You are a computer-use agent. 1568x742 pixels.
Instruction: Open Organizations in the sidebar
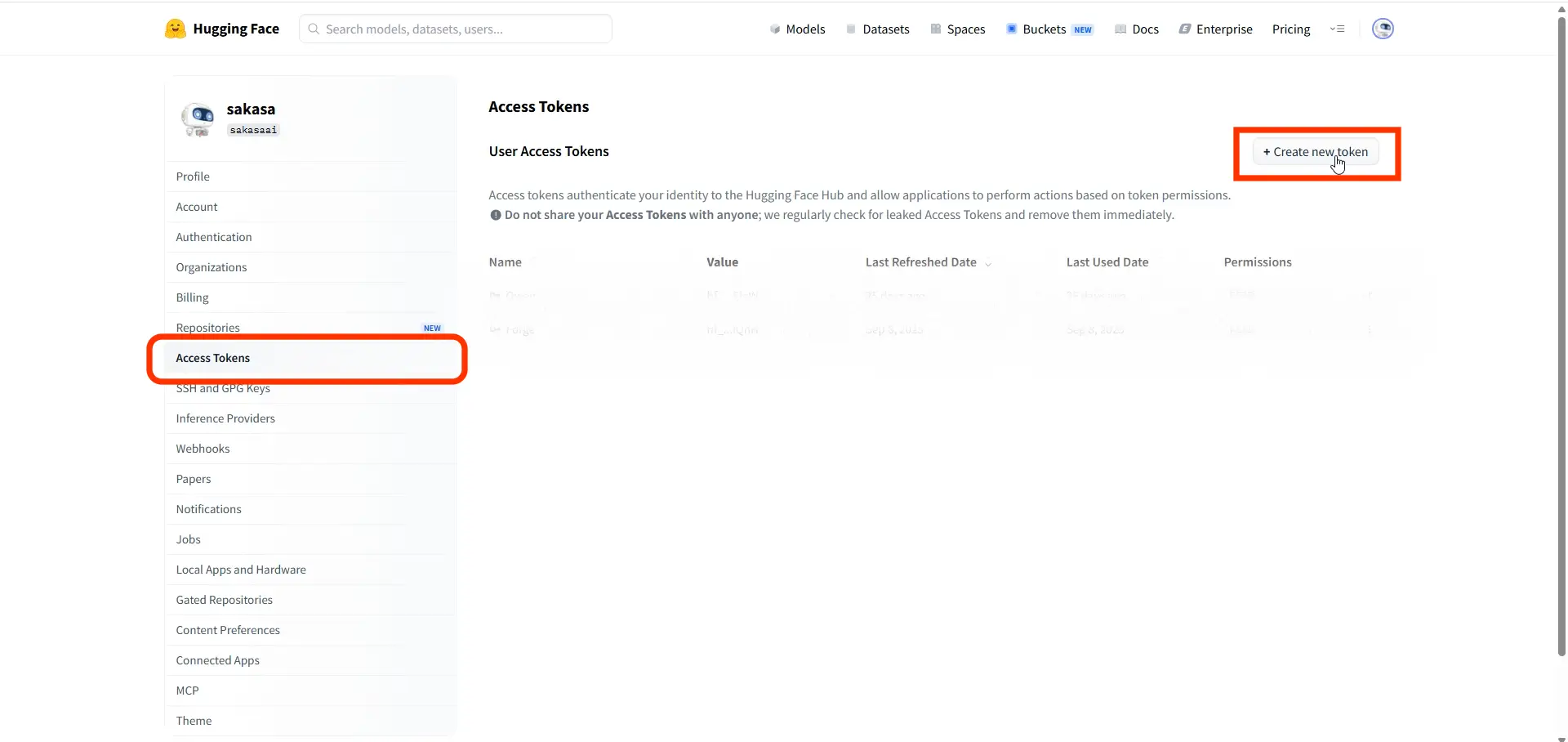pos(310,267)
